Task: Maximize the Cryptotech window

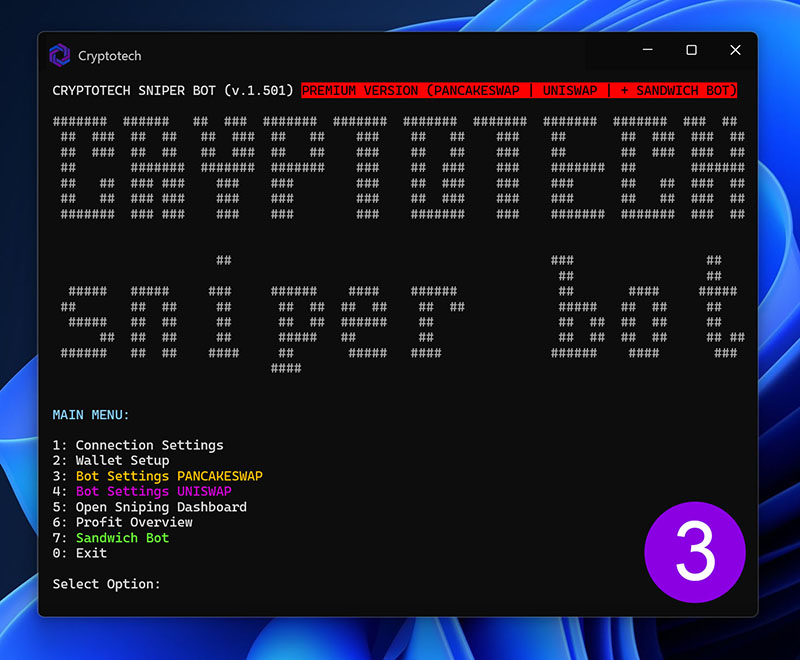Action: (691, 50)
